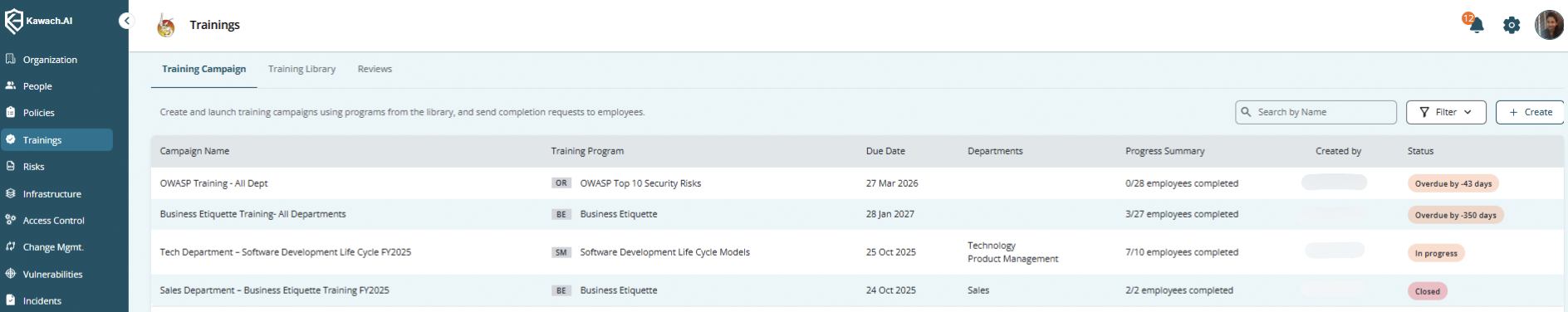1568x312 pixels.
Task: Click 0/28 employees completed progress
Action: 1182,183
